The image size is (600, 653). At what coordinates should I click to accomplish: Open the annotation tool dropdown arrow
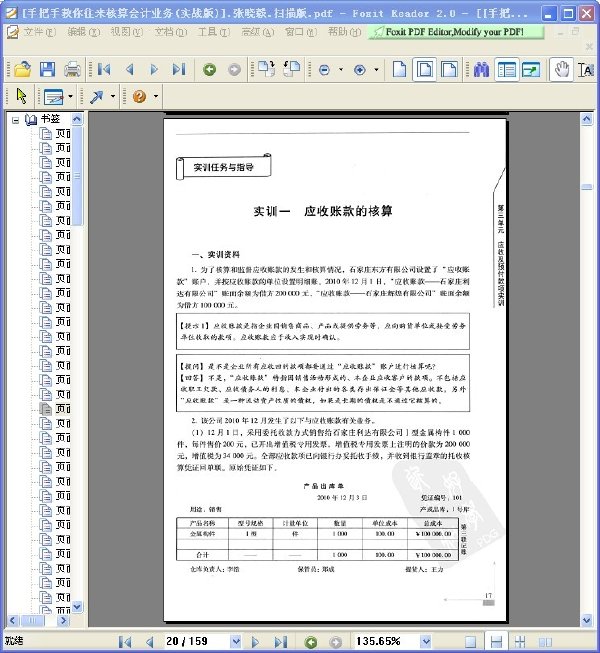coord(70,96)
